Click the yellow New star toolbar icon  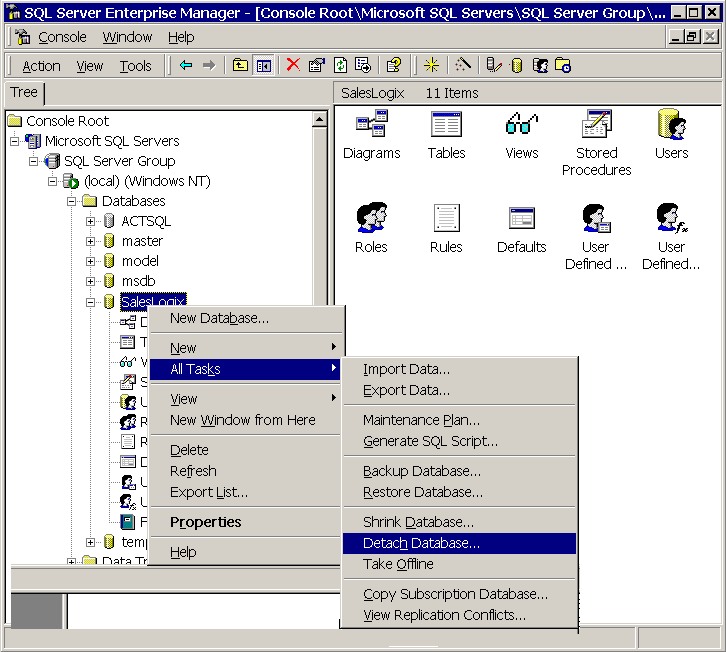(x=431, y=65)
